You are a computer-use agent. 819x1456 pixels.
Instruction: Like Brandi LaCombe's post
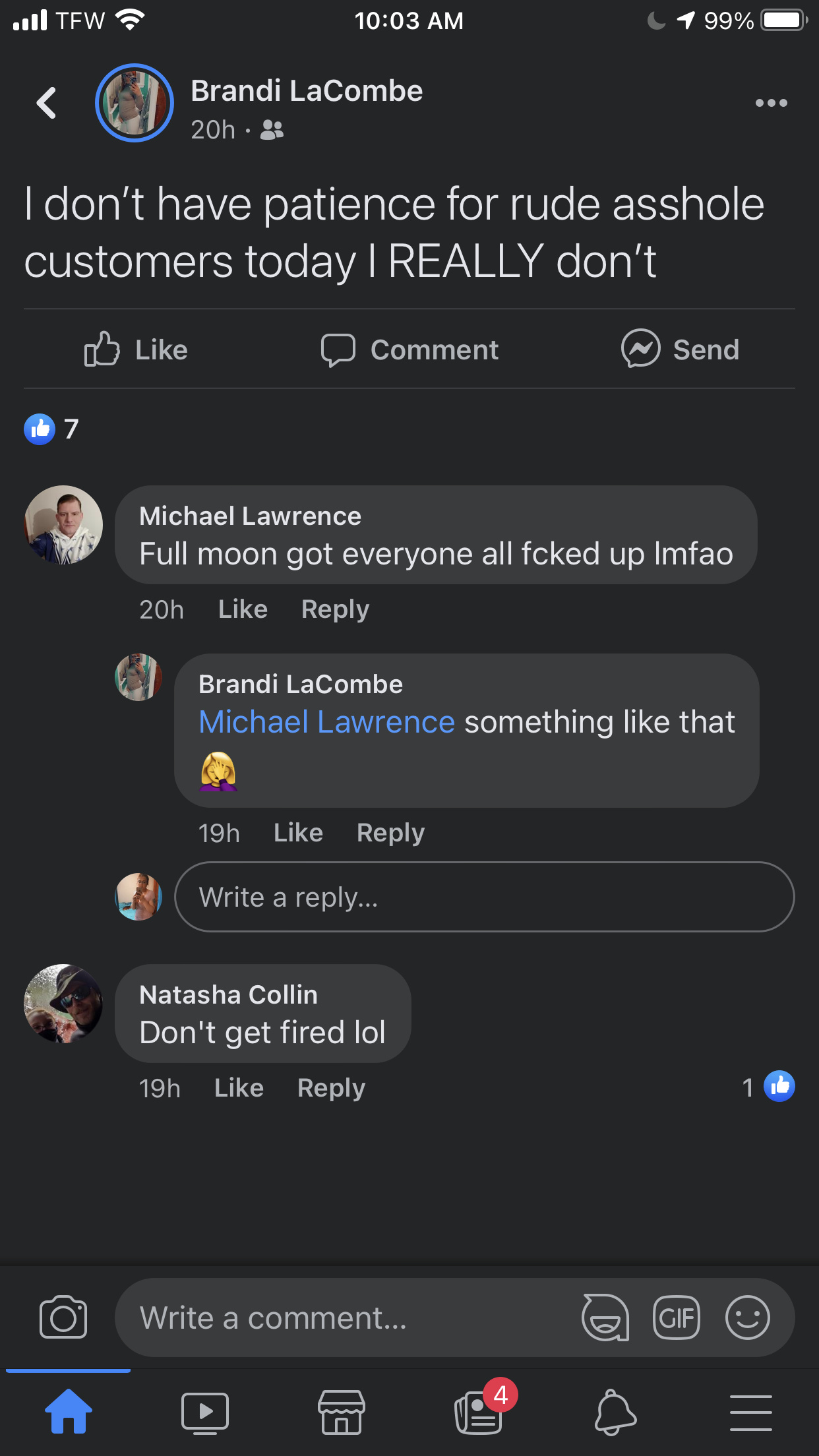tap(136, 349)
